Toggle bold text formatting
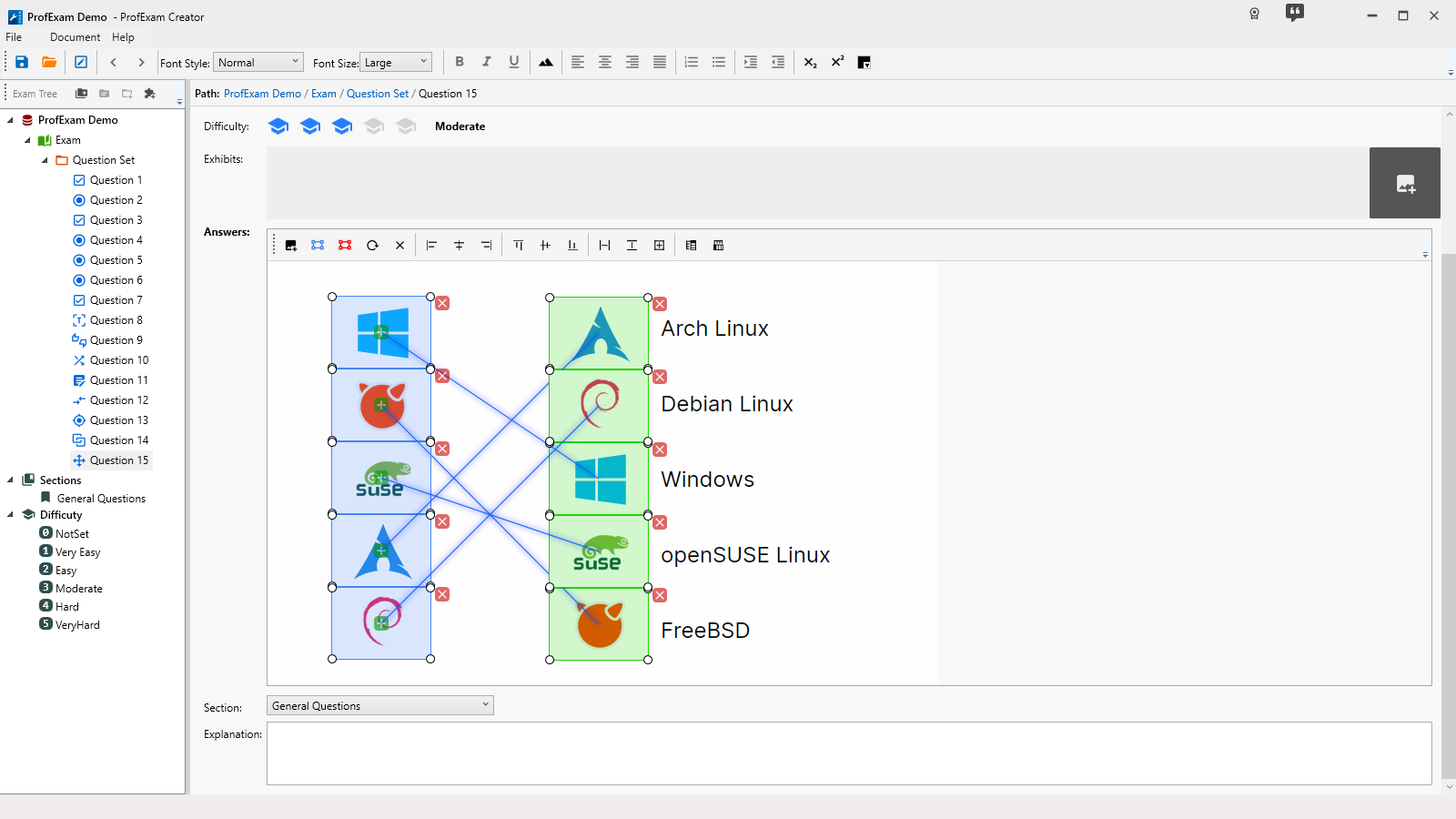 [460, 62]
